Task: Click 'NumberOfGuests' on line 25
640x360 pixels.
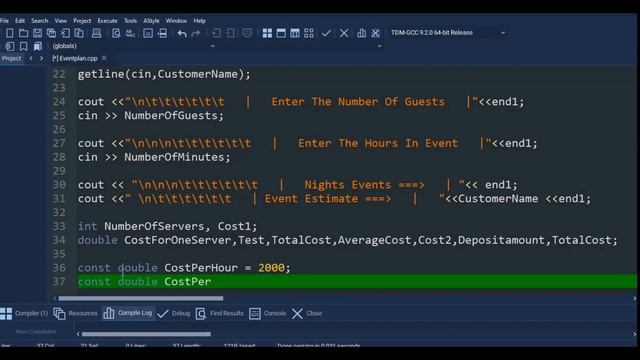Action: click(171, 116)
